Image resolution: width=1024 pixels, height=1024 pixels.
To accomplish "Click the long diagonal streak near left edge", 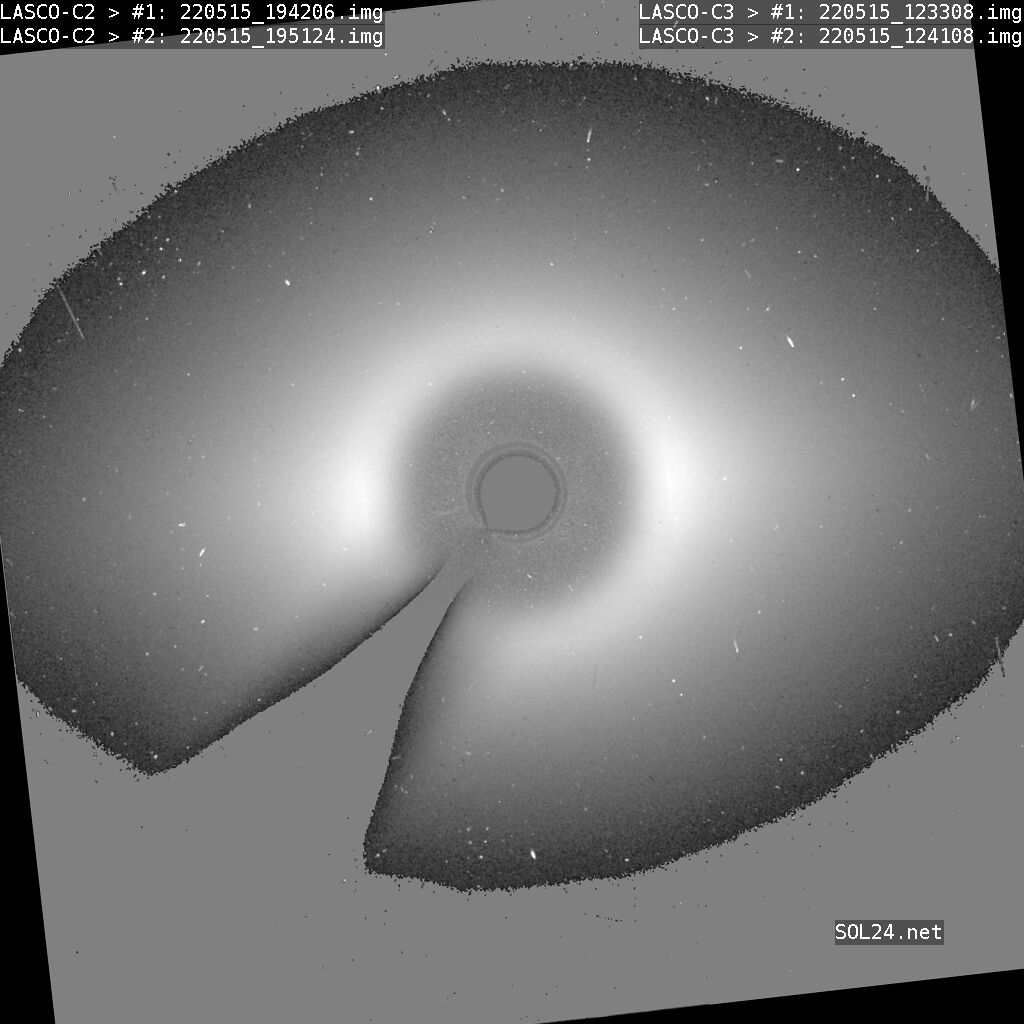I will 71,314.
